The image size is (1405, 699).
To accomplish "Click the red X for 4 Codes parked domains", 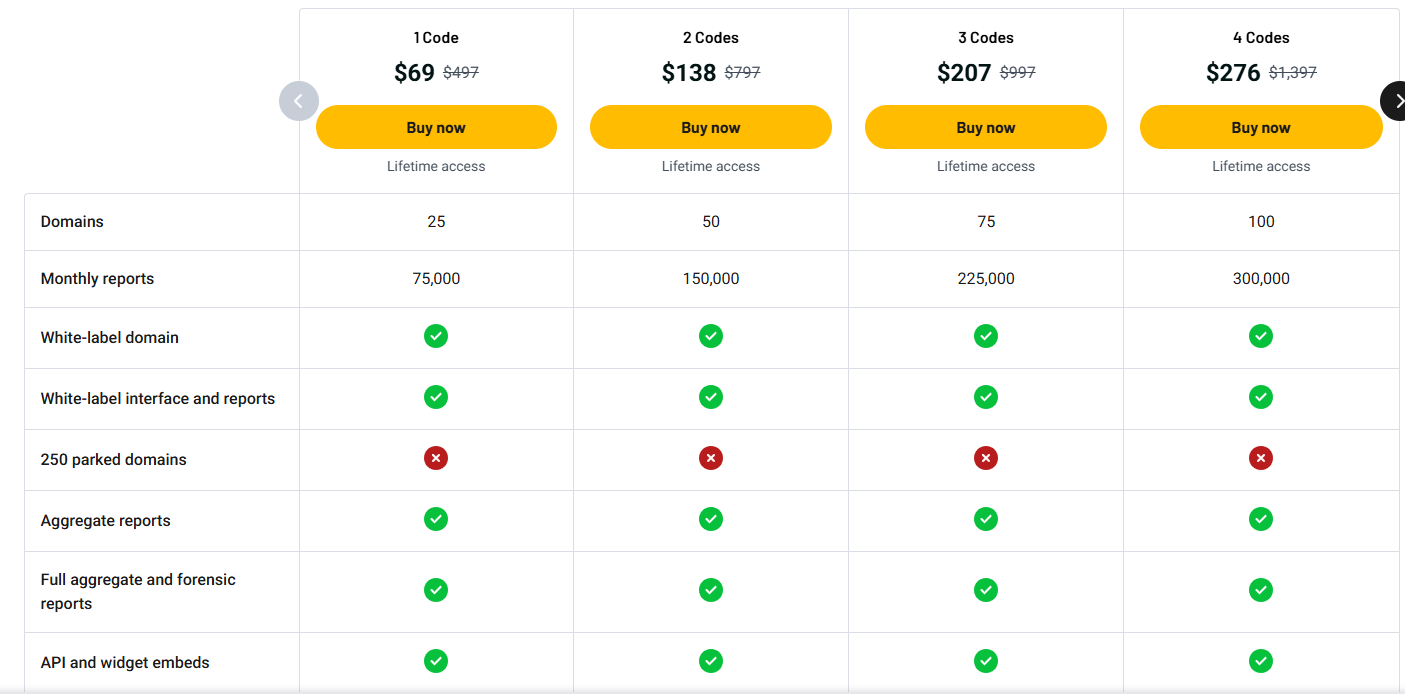I will tap(1261, 458).
